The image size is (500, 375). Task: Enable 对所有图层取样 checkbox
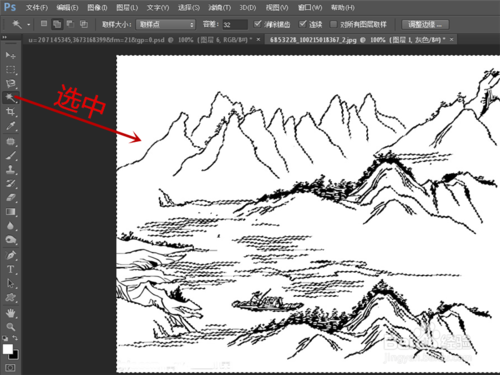333,24
